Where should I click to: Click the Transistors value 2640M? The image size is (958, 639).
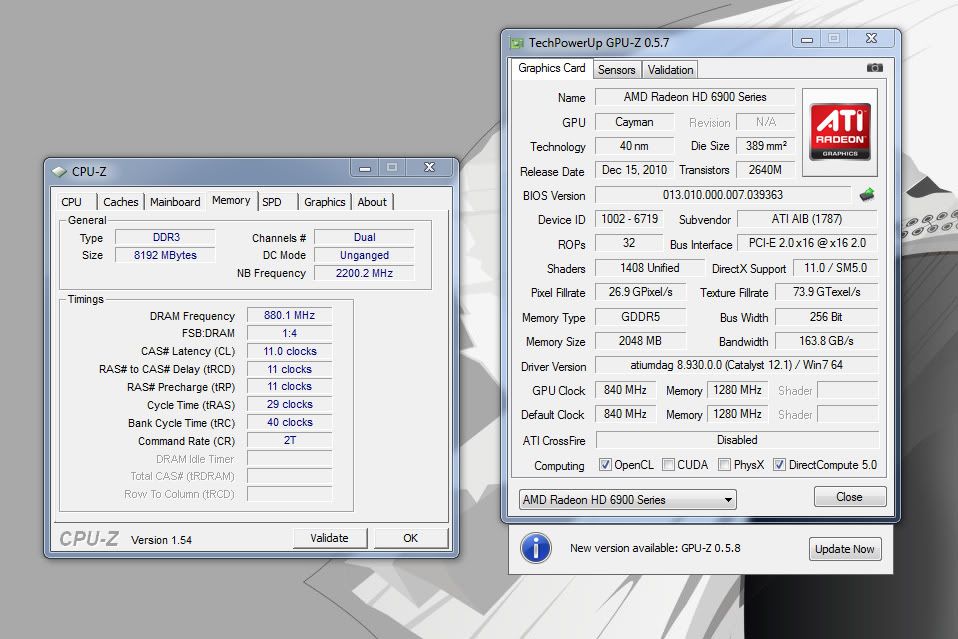tap(766, 170)
